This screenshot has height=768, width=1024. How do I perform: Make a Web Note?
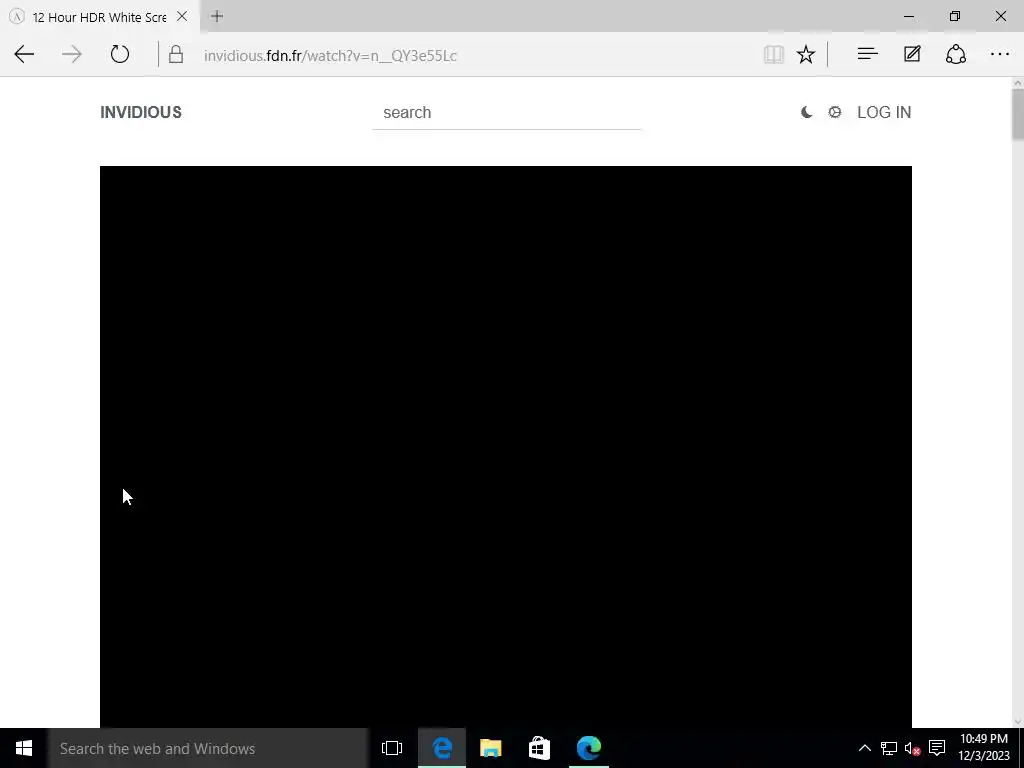912,54
